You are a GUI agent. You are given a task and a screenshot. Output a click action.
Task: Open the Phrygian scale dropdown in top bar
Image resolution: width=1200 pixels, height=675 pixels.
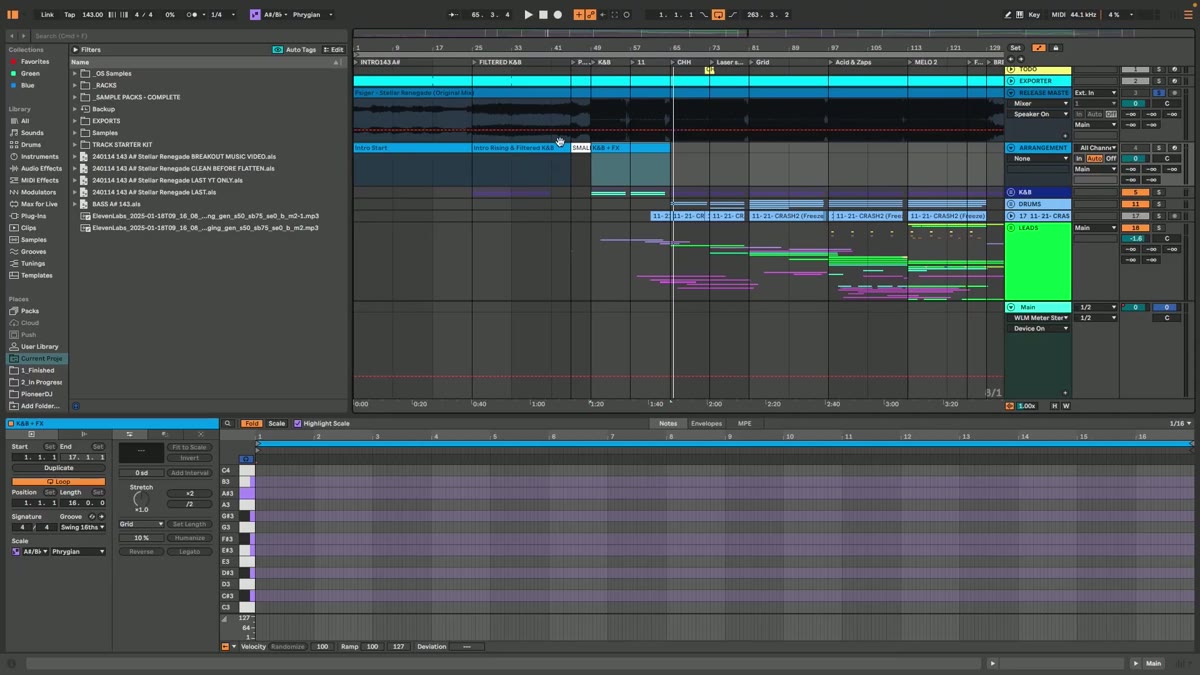[312, 15]
